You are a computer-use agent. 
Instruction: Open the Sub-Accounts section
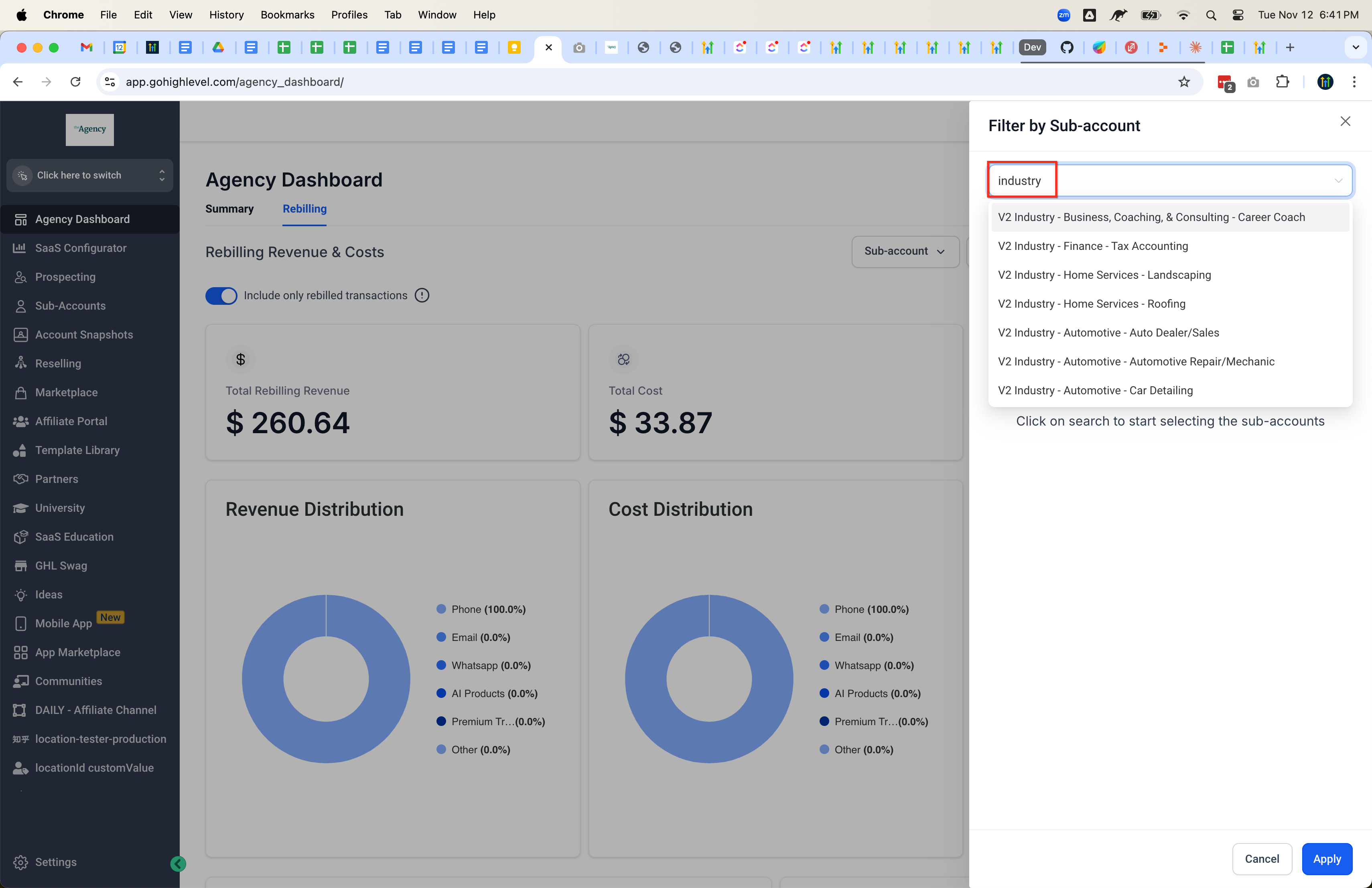point(70,305)
